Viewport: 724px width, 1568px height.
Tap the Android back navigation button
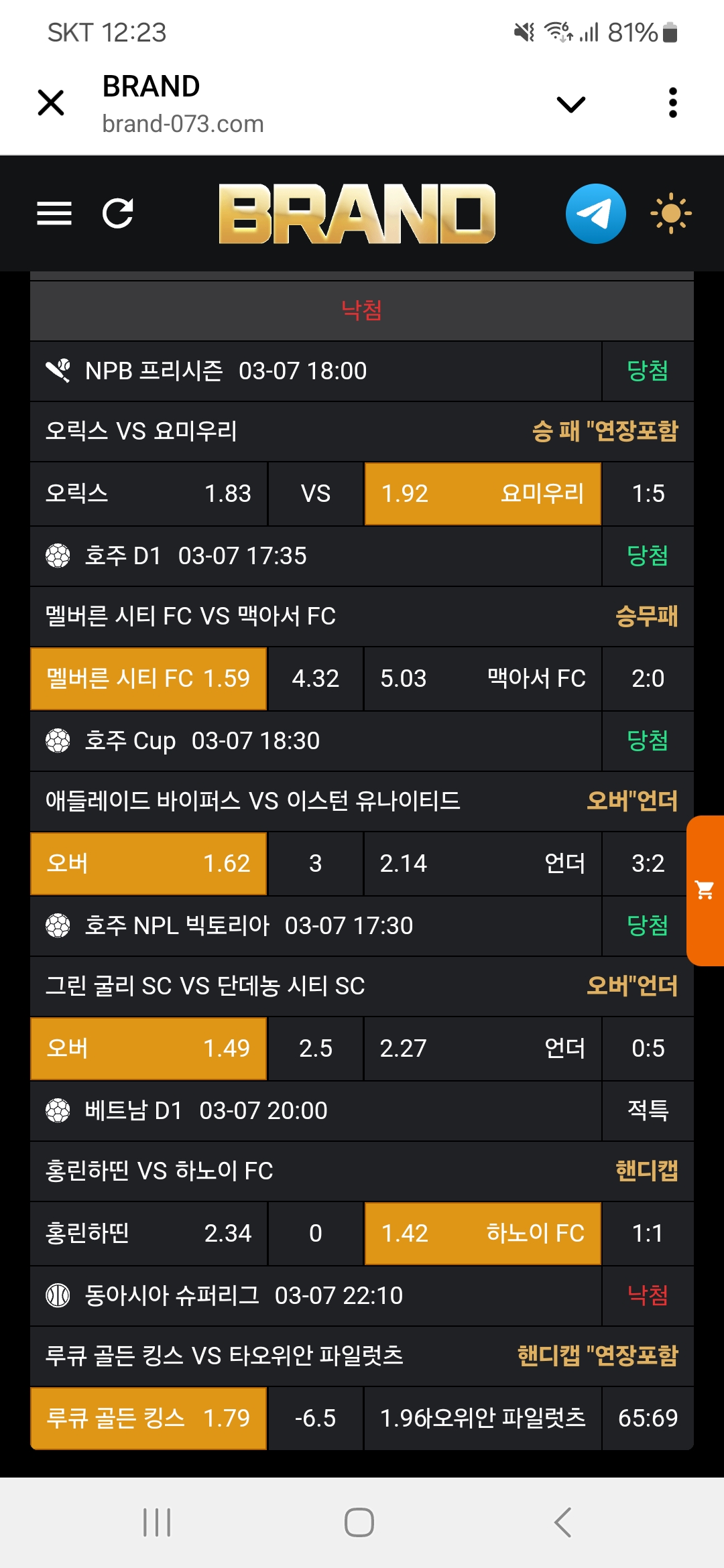[563, 1522]
